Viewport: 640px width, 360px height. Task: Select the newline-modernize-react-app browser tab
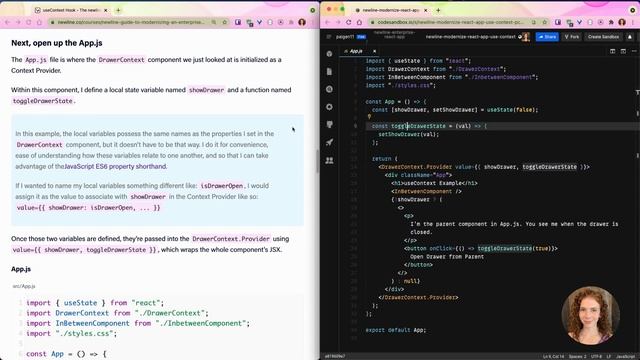(x=391, y=10)
